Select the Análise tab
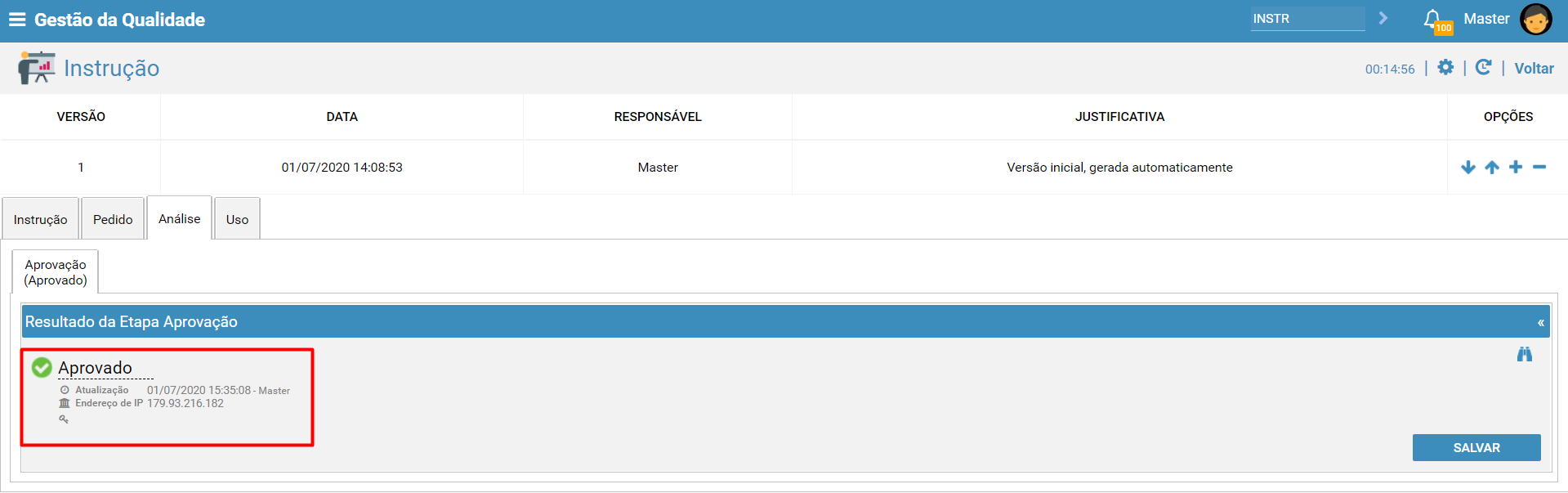Screen dimensions: 1568x493 coord(179,218)
